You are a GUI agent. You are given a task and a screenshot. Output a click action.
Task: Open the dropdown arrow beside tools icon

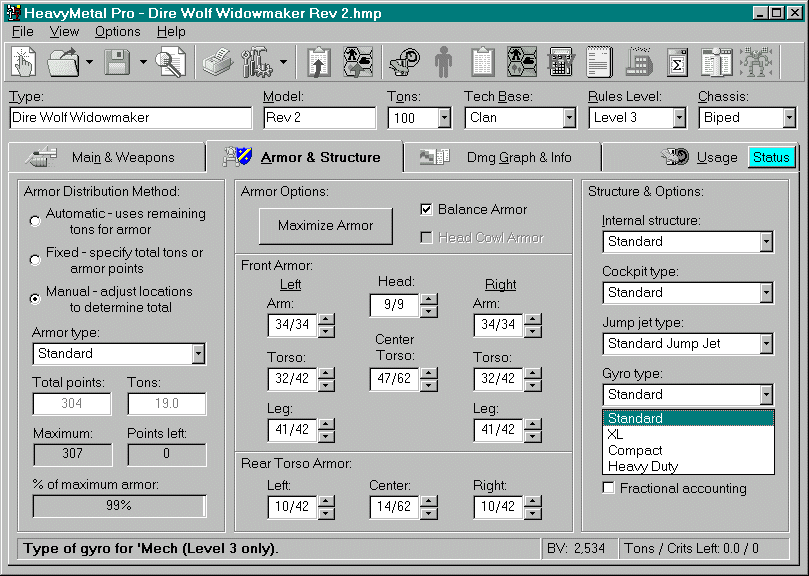click(x=283, y=62)
